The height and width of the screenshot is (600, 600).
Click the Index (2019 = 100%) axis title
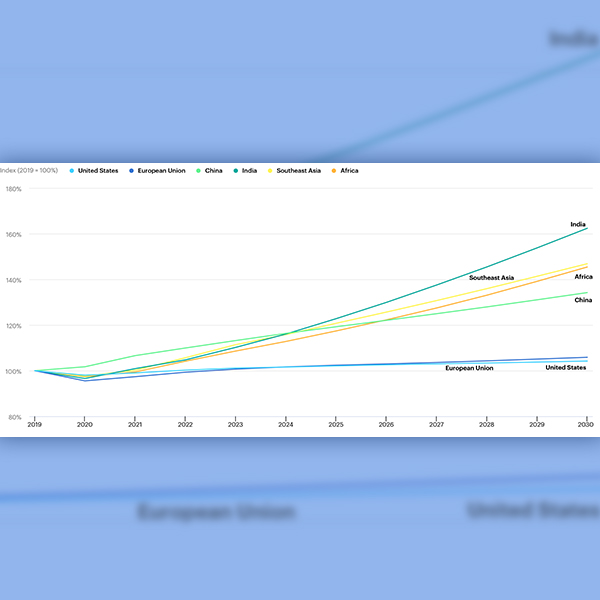coord(29,171)
